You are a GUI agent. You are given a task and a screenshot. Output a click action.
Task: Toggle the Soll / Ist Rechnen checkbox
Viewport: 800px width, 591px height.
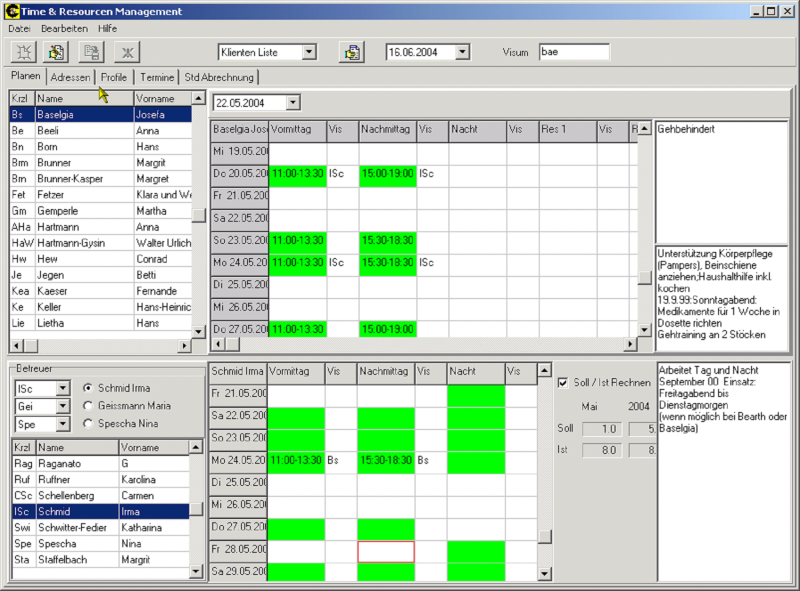[563, 383]
